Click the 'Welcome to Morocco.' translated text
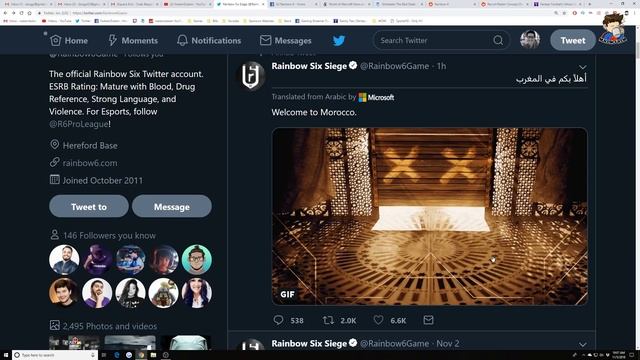Screen dimensions: 640x360 click(314, 112)
